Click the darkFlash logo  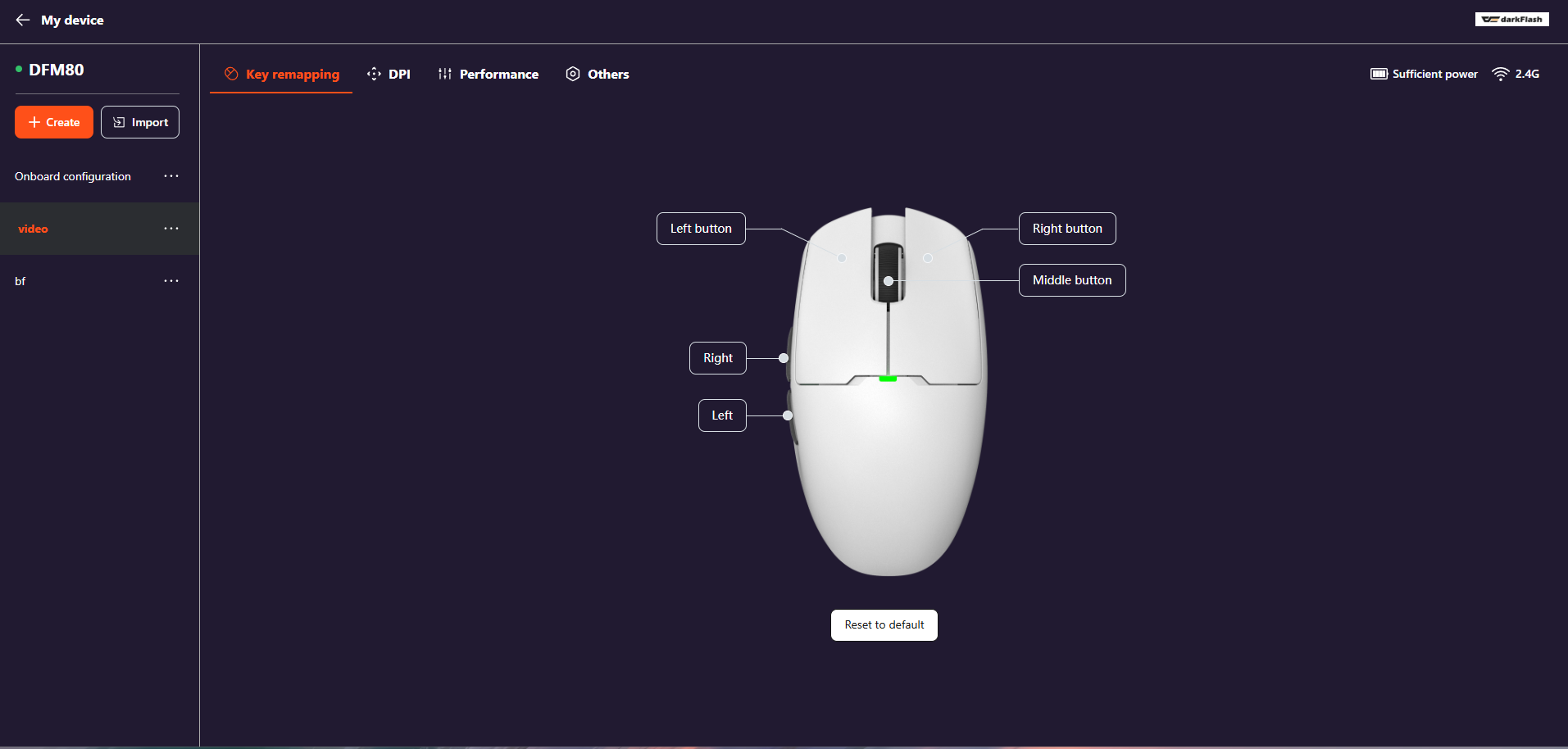(x=1511, y=20)
